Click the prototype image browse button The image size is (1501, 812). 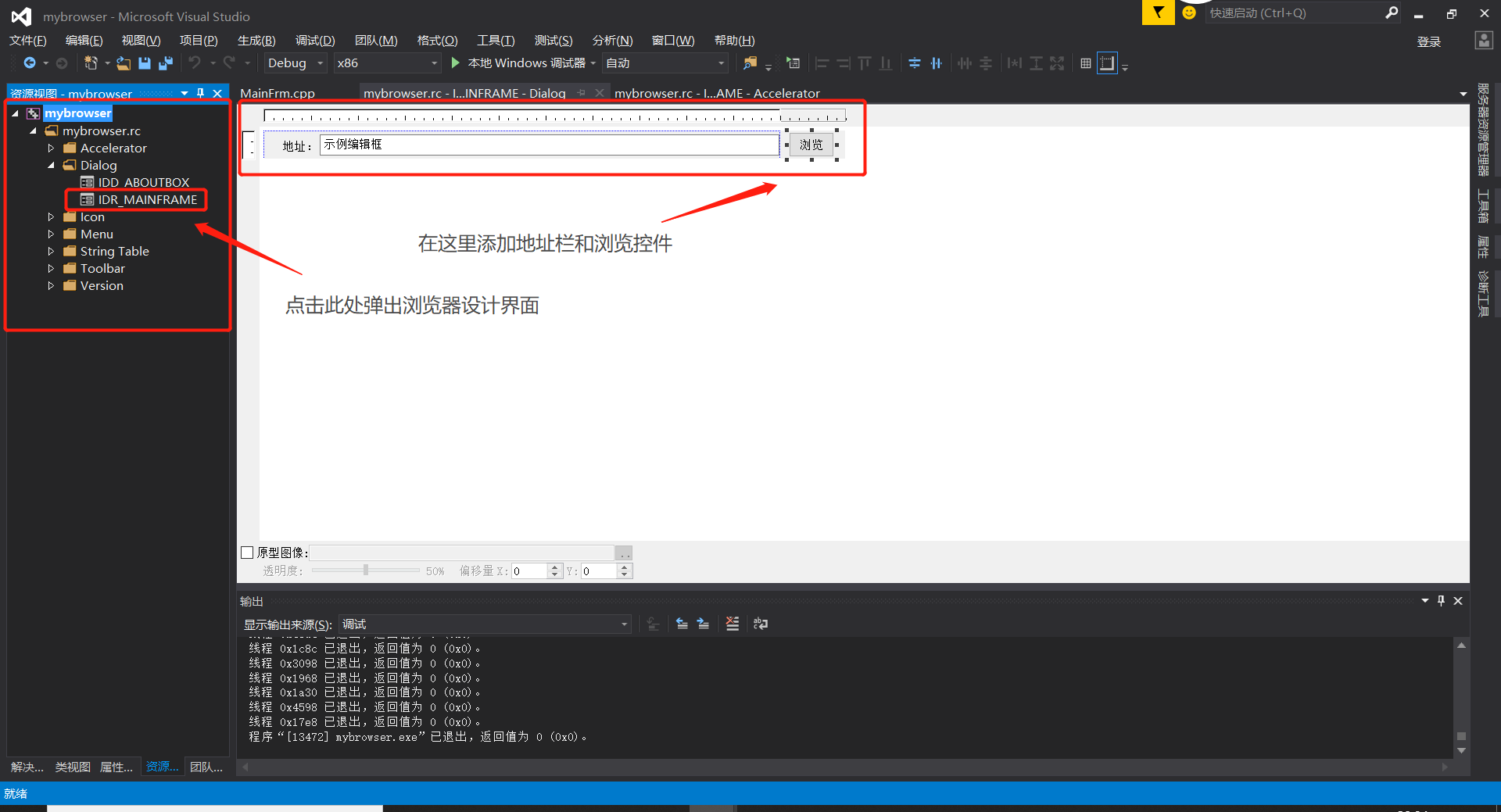624,553
